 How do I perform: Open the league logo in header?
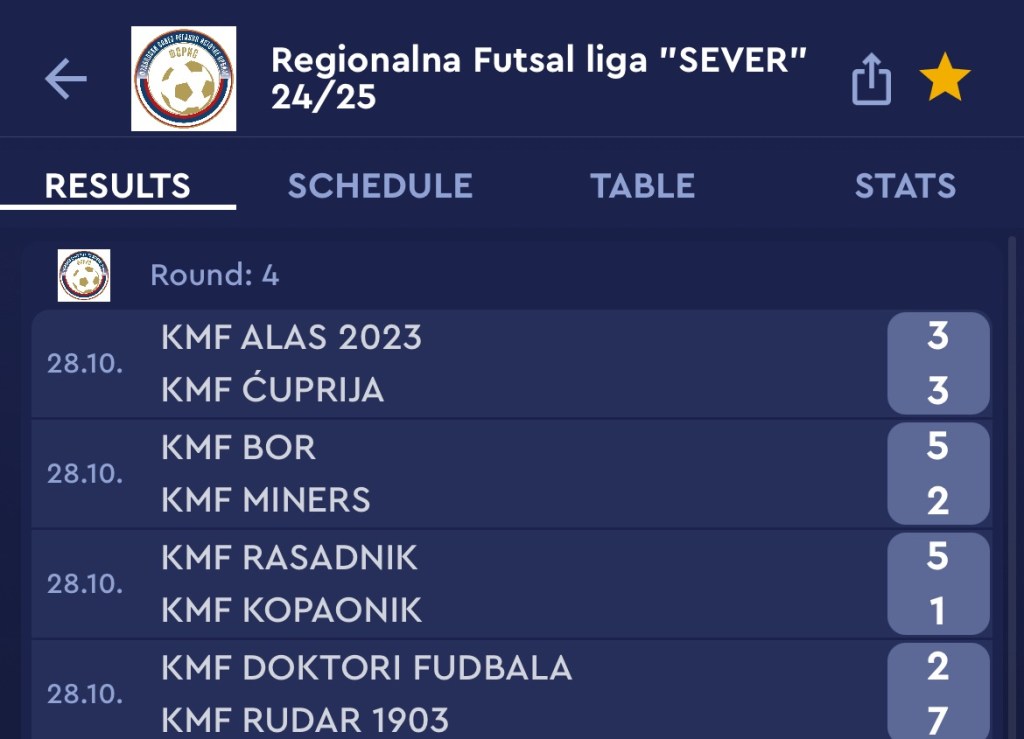click(184, 79)
